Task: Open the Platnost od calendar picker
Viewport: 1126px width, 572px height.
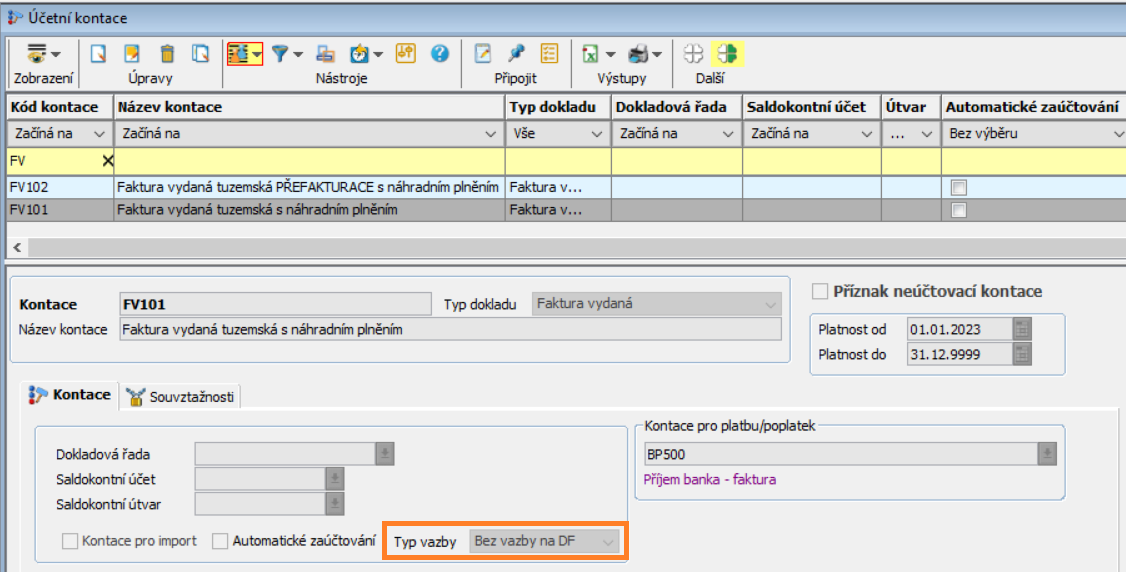Action: (x=1021, y=329)
